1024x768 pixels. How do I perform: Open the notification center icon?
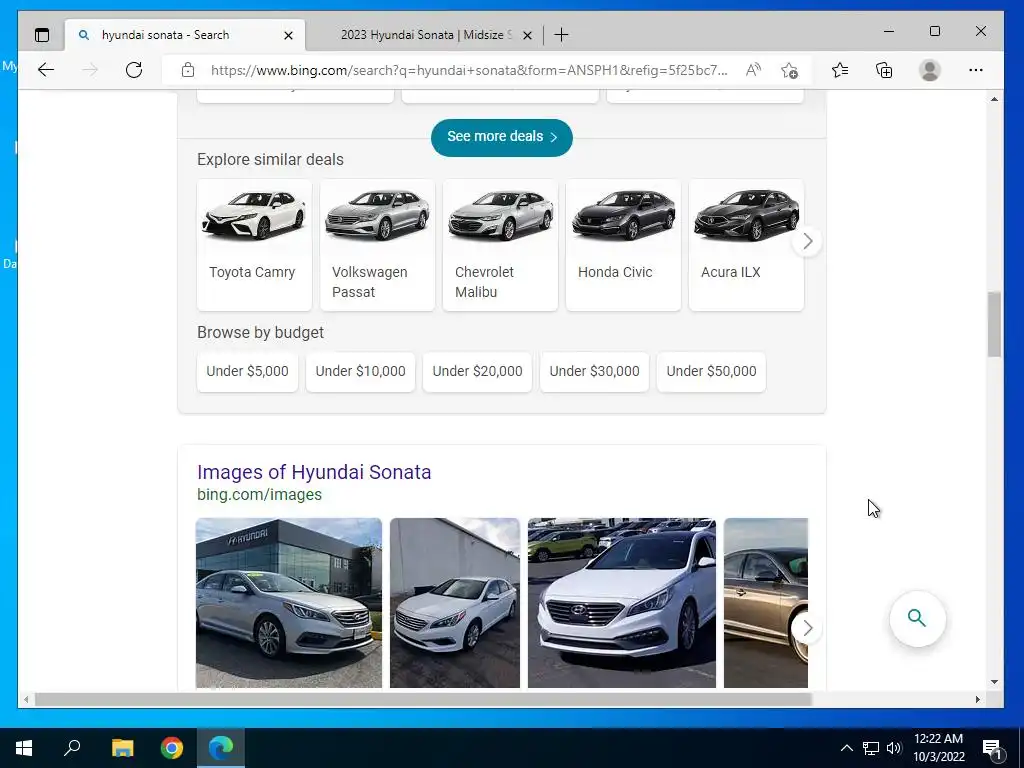pos(992,749)
